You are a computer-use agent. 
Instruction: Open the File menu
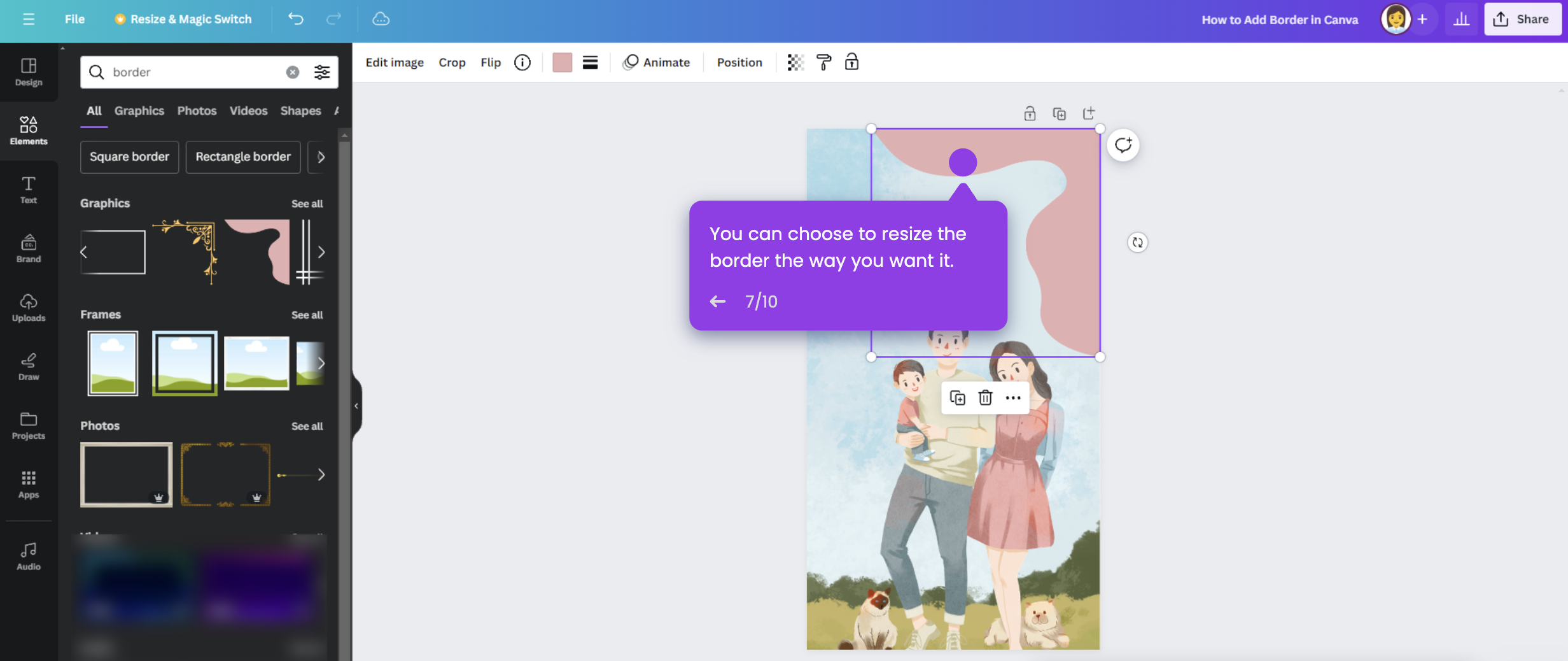point(74,19)
